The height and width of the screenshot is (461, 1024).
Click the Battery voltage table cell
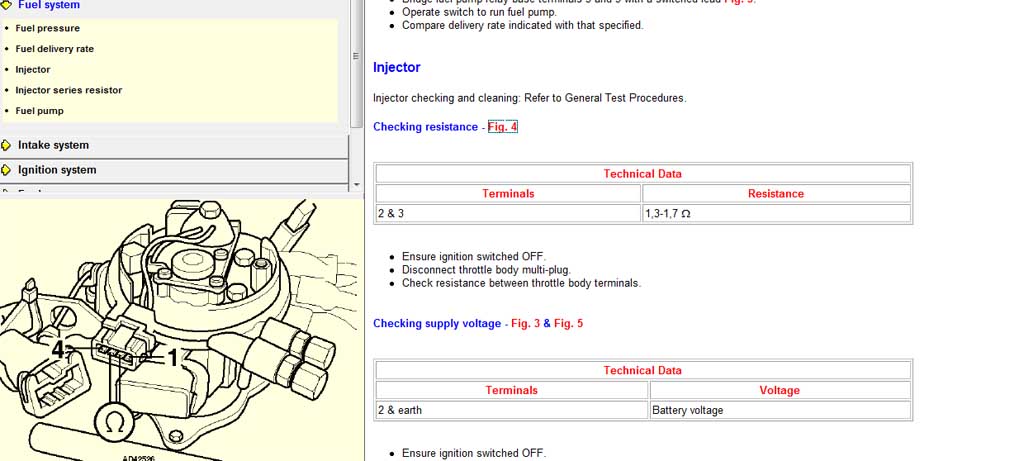coord(780,410)
